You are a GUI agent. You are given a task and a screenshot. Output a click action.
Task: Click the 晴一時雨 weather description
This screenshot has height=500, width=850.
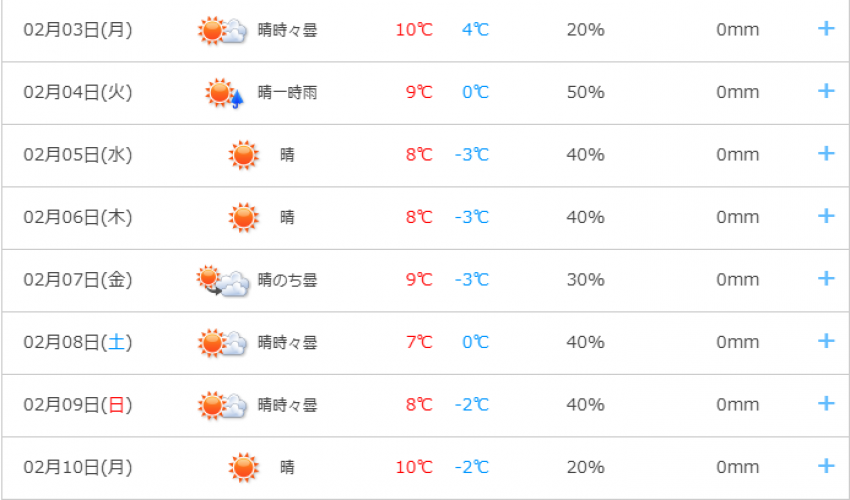click(287, 93)
